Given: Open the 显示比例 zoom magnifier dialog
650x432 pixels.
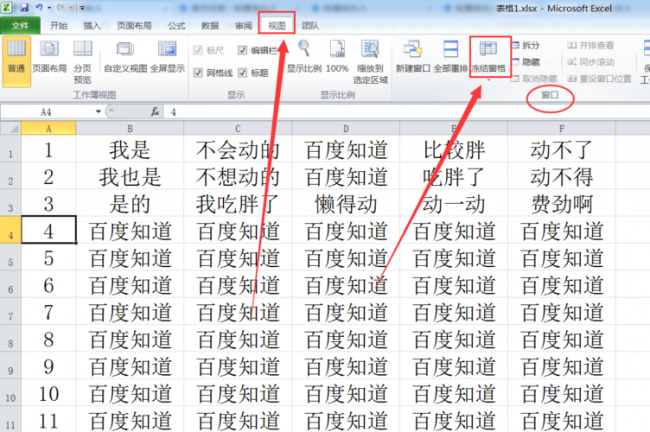Looking at the screenshot, I should [x=304, y=57].
